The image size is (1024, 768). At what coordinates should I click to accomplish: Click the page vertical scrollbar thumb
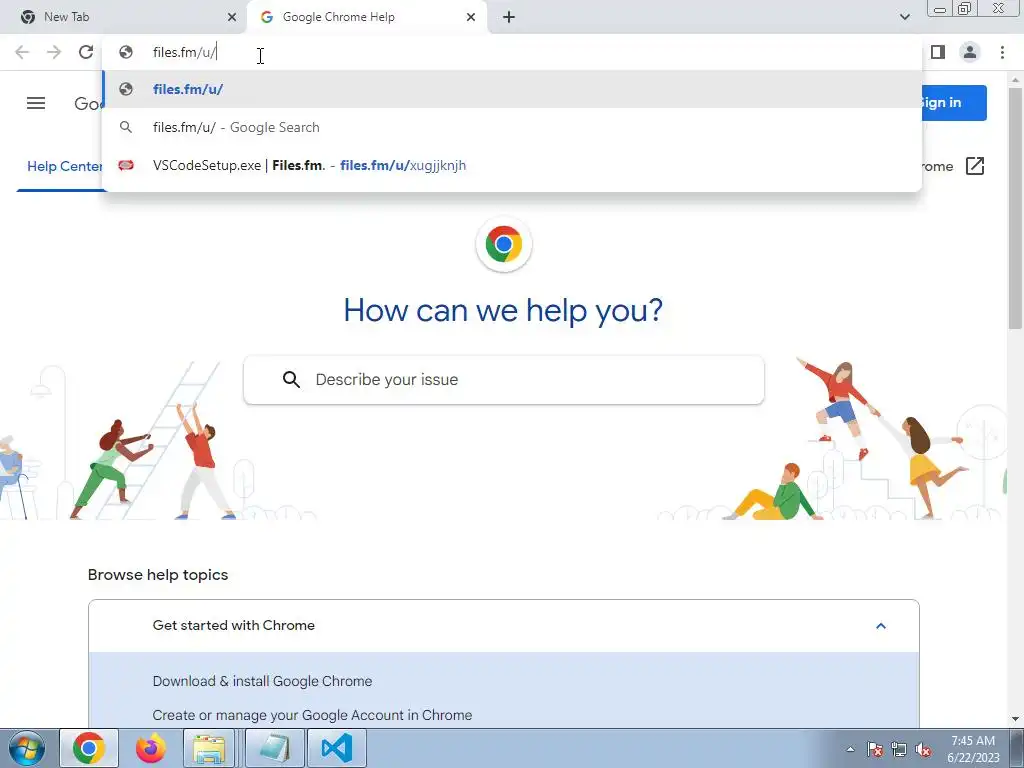click(1016, 208)
